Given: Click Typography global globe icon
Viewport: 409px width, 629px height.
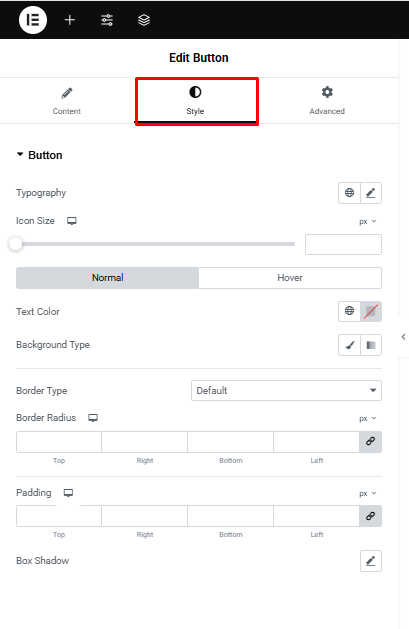Looking at the screenshot, I should click(349, 193).
